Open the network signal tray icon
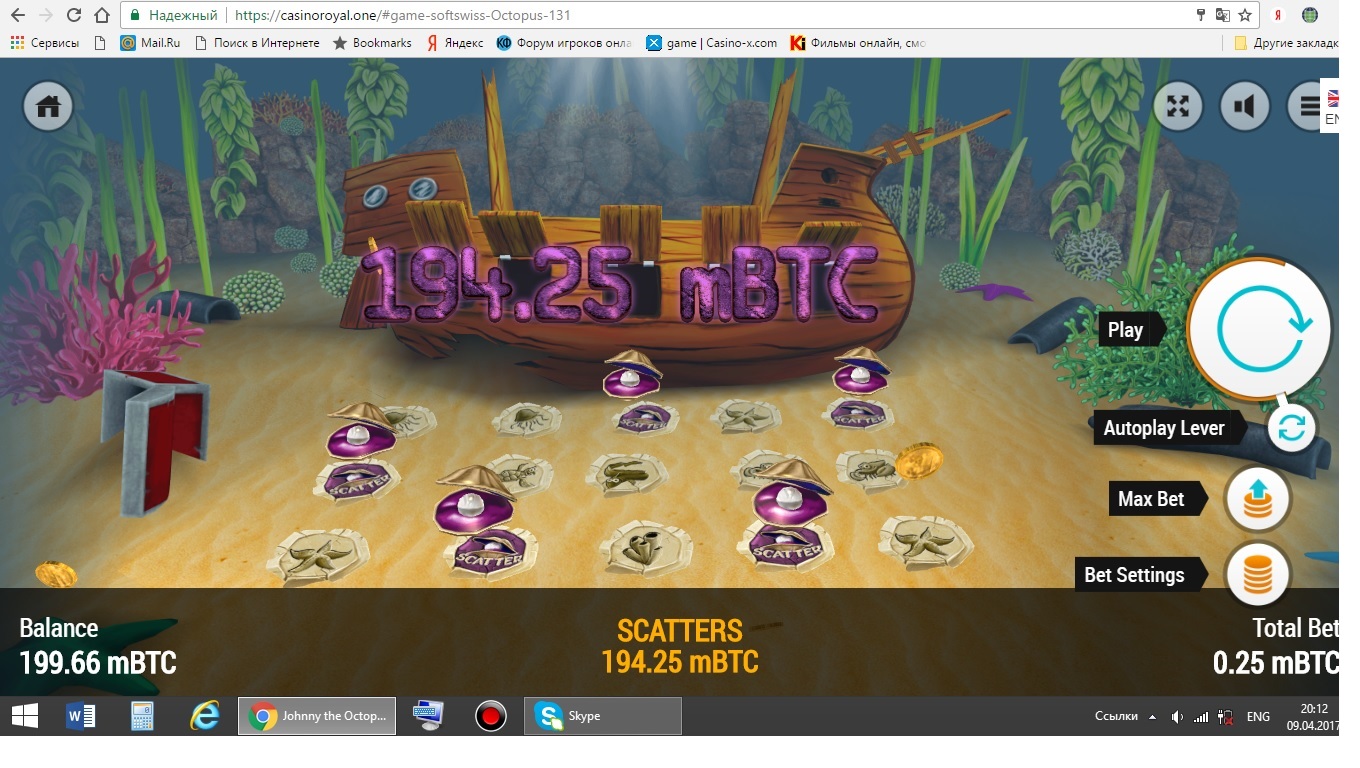1360x768 pixels. tap(1201, 716)
